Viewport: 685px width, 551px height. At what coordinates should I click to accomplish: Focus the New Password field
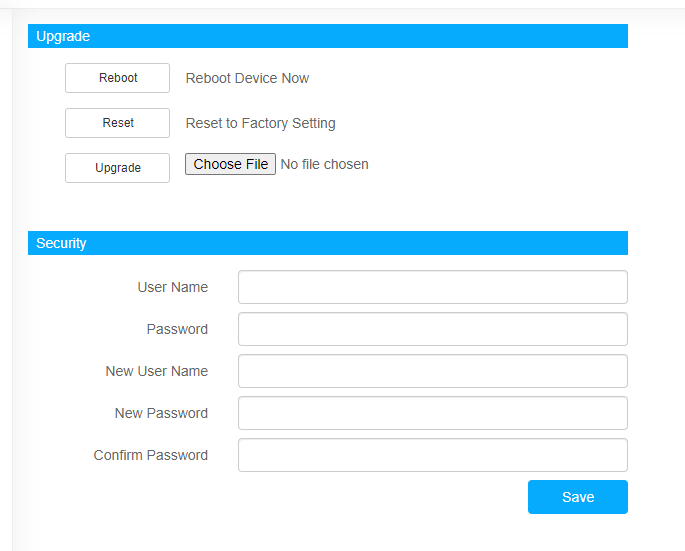(x=433, y=413)
